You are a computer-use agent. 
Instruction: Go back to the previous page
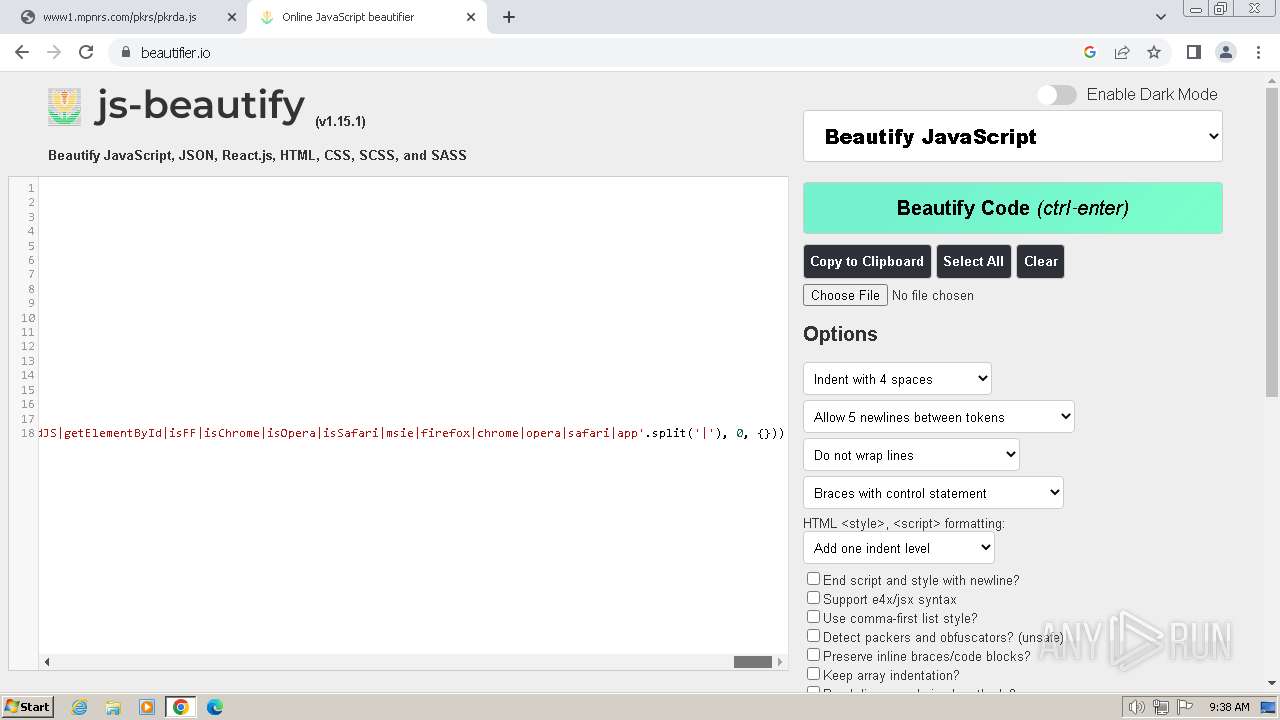point(22,52)
